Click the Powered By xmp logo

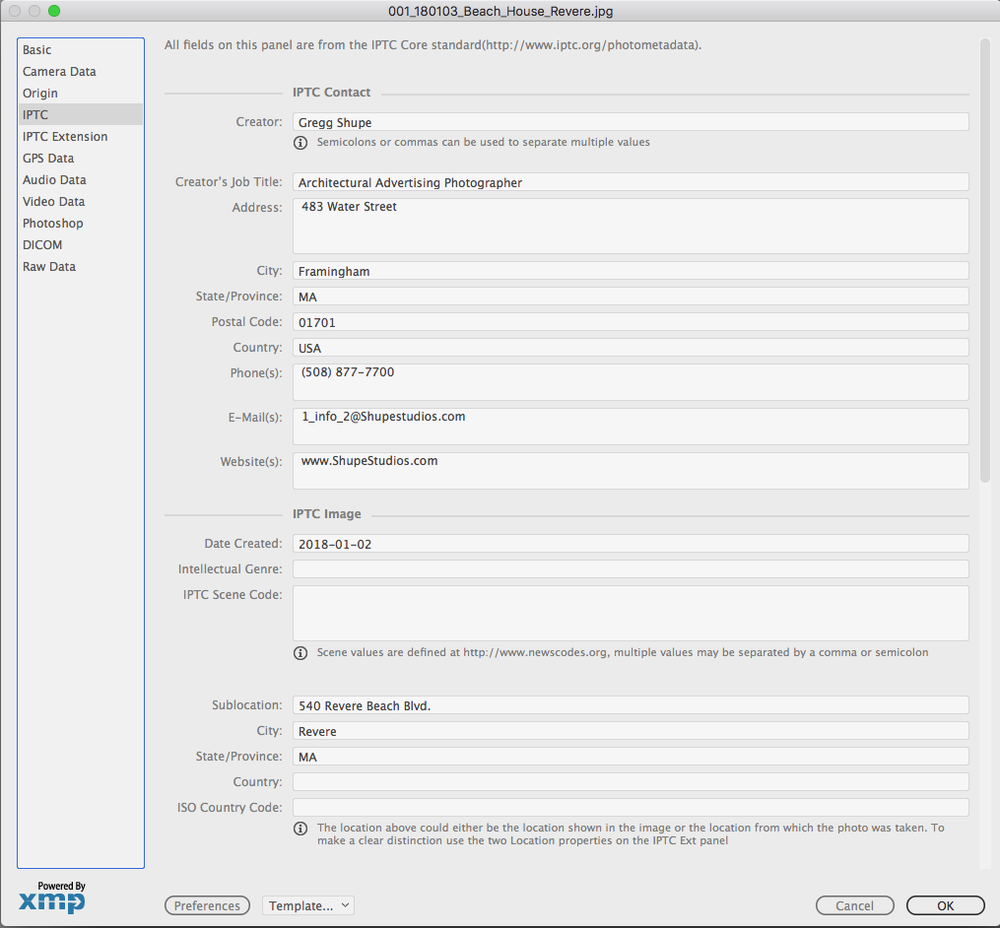point(52,898)
